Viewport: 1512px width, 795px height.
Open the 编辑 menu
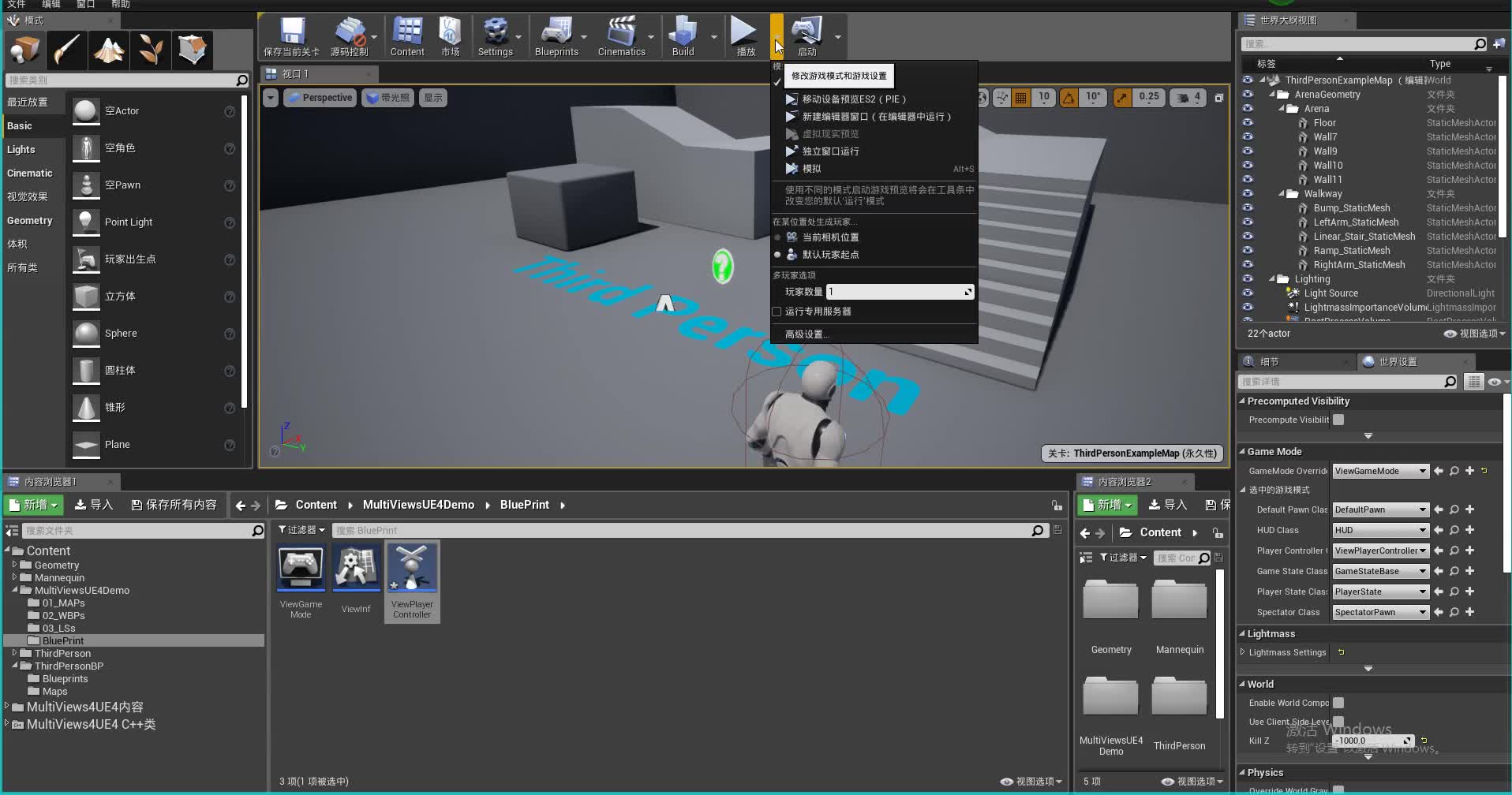53,4
